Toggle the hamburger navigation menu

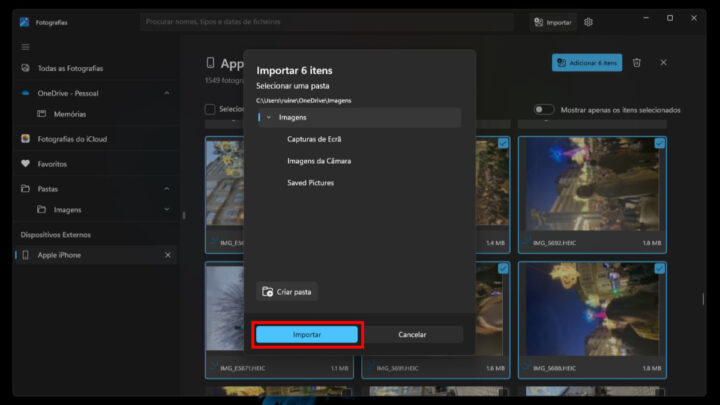[26, 47]
